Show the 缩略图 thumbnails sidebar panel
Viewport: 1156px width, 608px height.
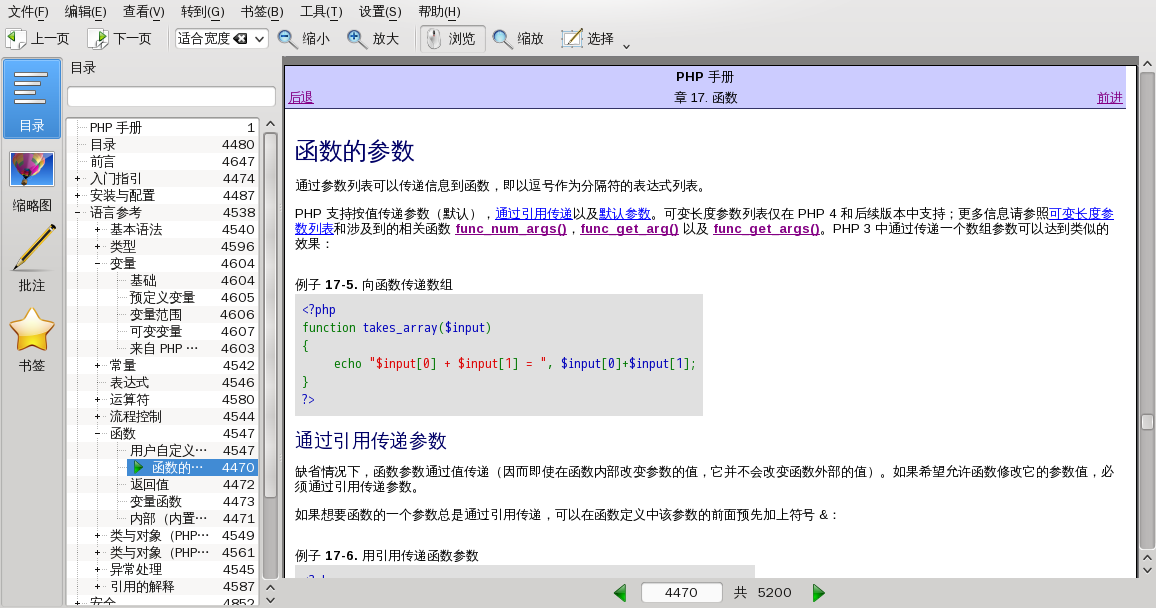coord(32,181)
